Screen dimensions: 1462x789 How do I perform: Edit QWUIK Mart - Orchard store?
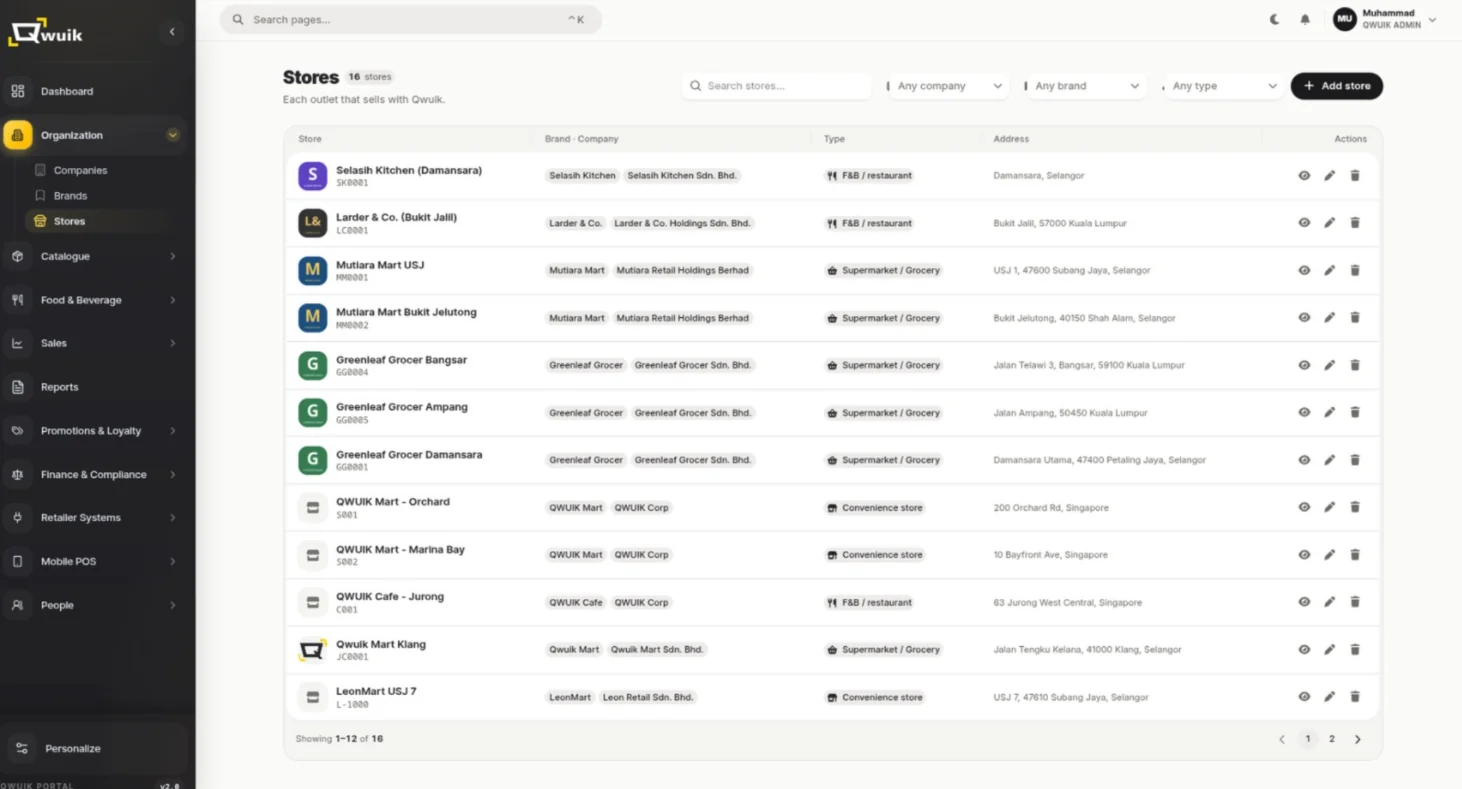click(x=1329, y=507)
